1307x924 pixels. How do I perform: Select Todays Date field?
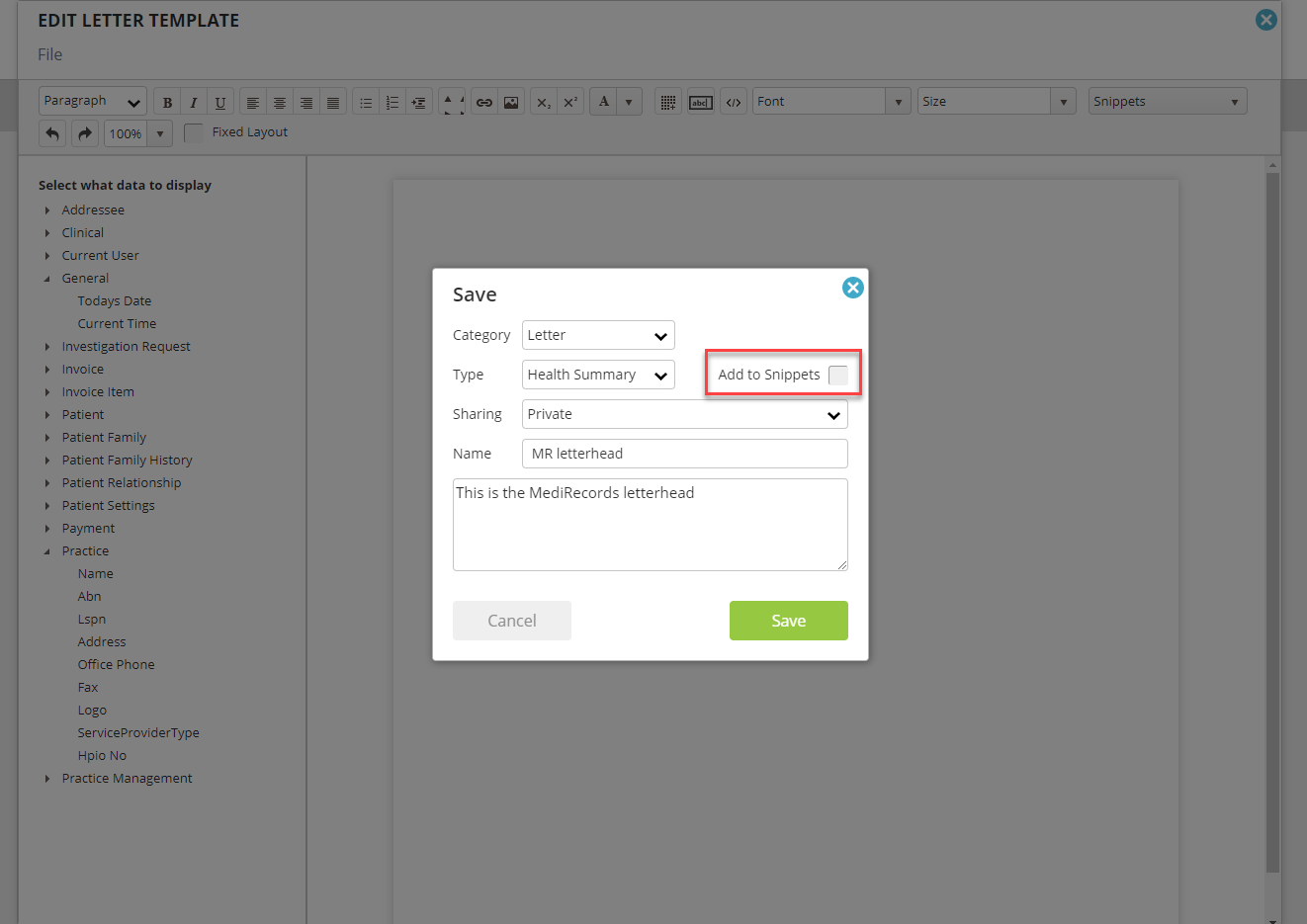(x=115, y=301)
